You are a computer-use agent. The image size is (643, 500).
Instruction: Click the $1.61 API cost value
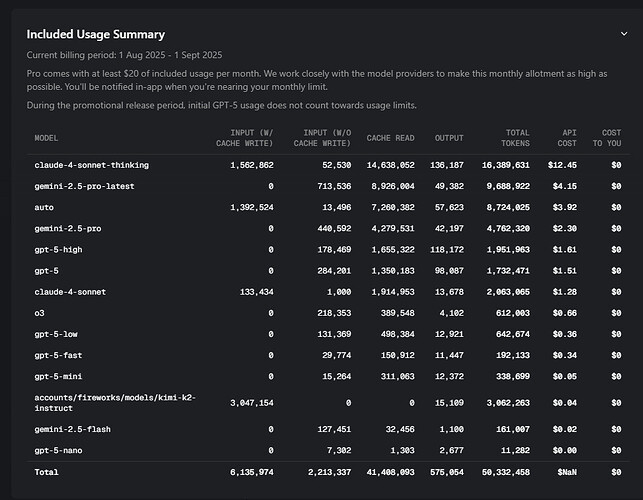click(565, 249)
